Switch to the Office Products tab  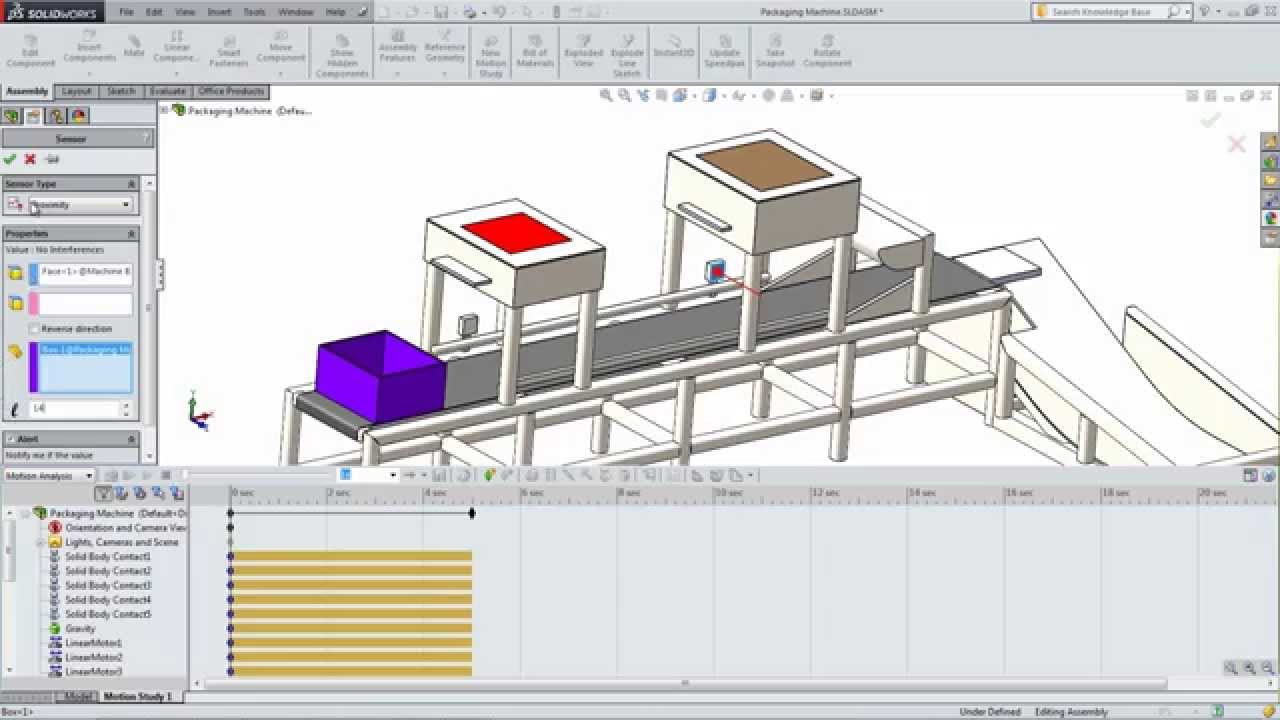[x=231, y=91]
